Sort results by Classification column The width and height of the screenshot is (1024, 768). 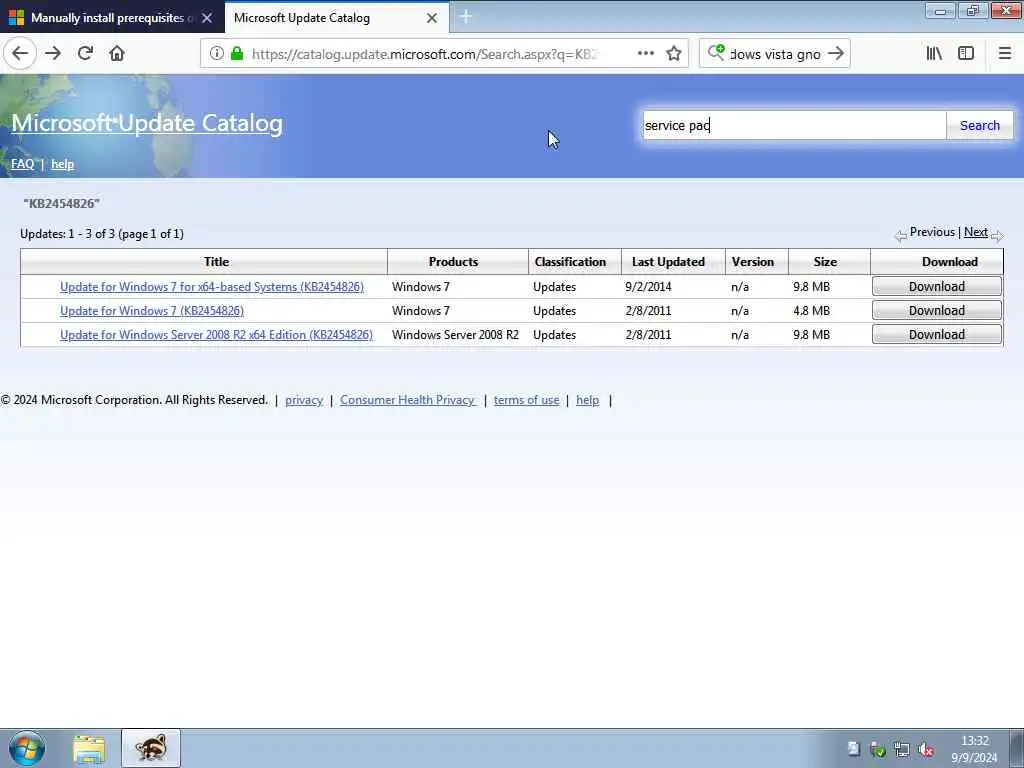click(570, 261)
